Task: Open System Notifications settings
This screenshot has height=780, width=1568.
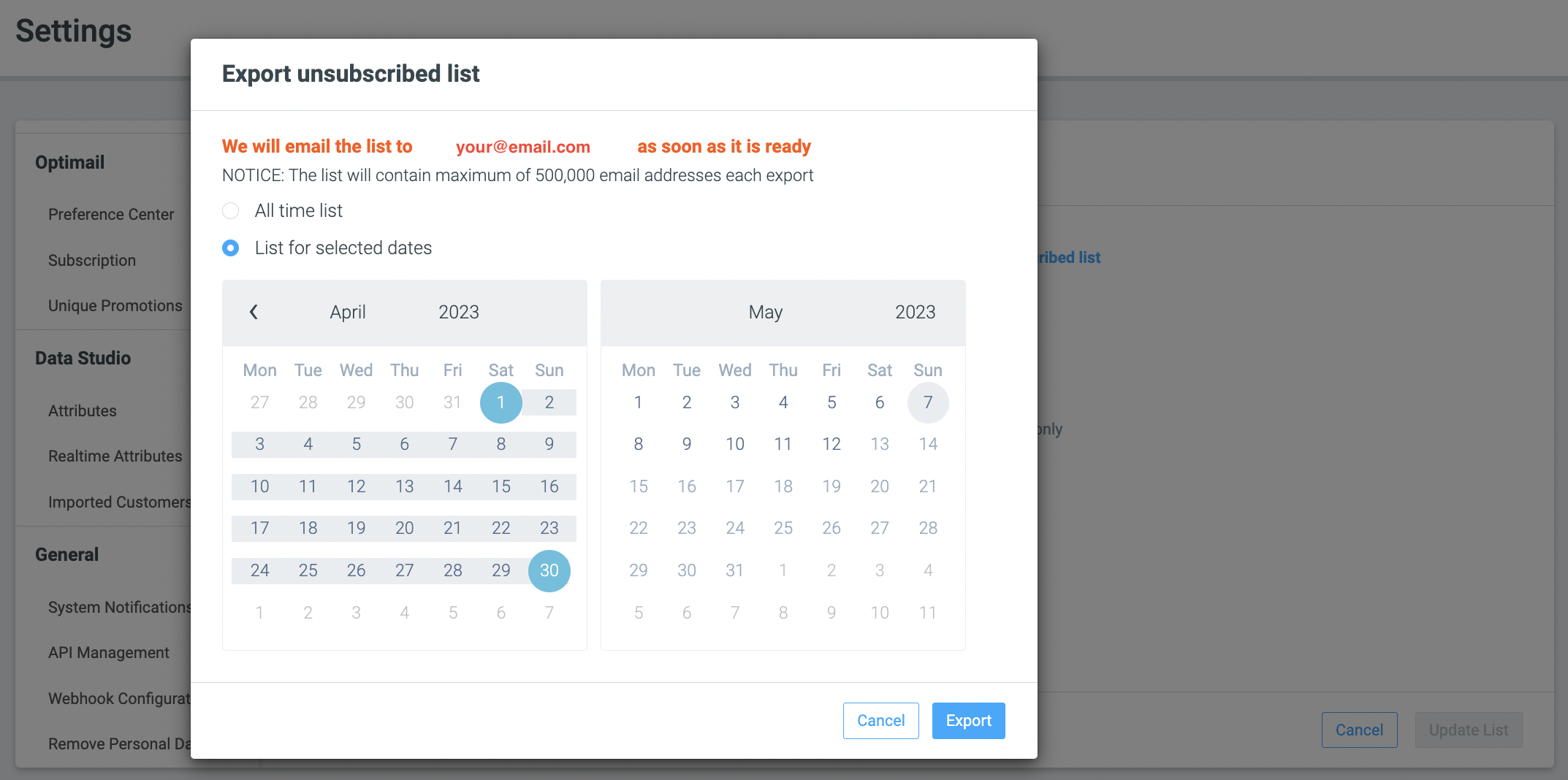Action: pyautogui.click(x=119, y=607)
